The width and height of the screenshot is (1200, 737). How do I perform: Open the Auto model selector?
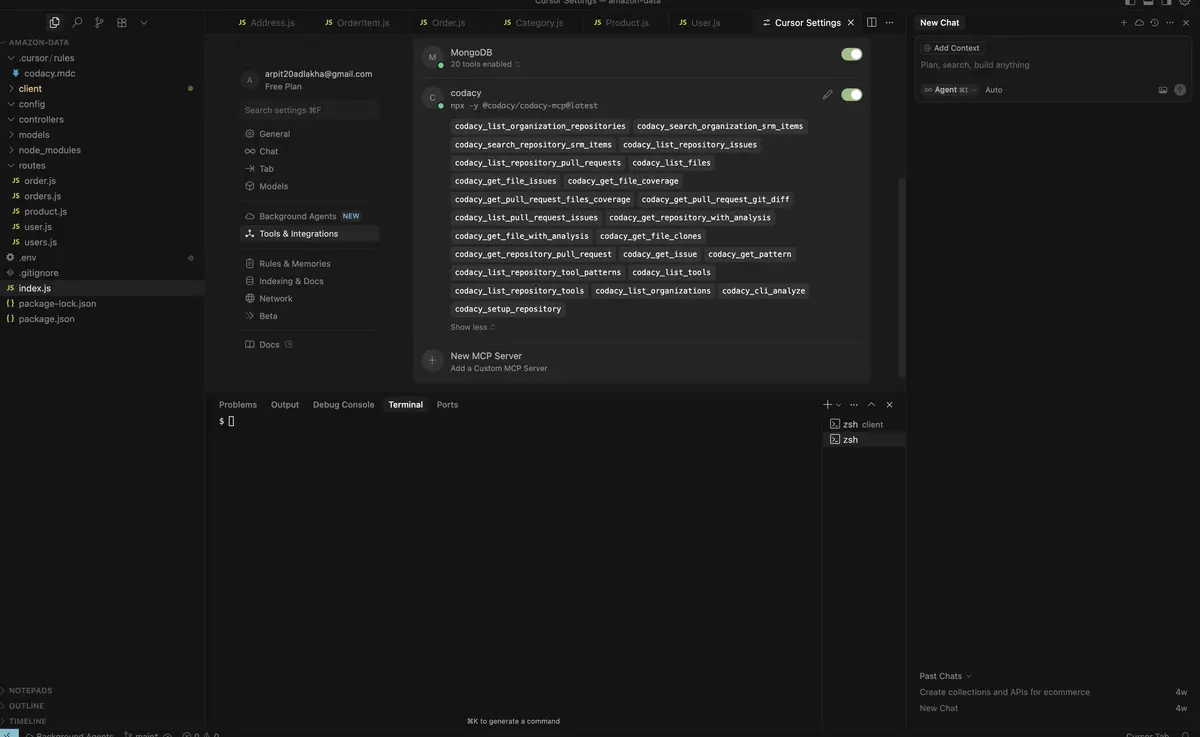coord(994,90)
